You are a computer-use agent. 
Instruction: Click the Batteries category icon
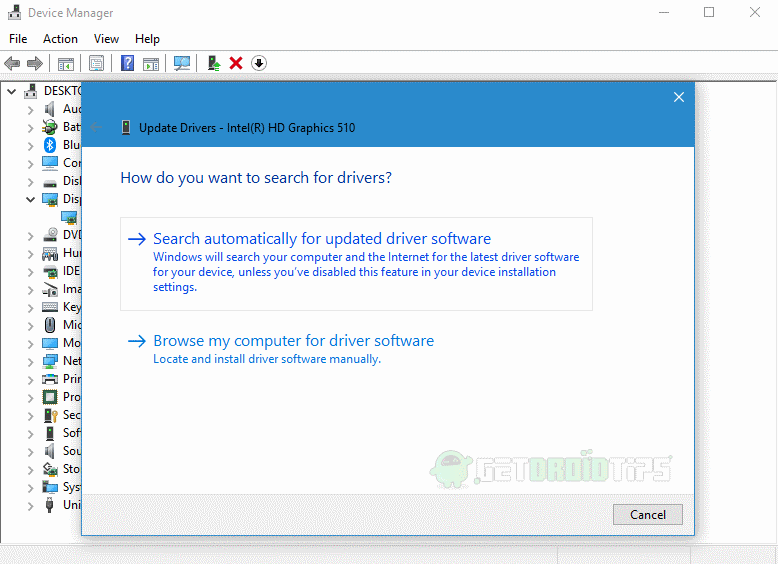pyautogui.click(x=50, y=127)
